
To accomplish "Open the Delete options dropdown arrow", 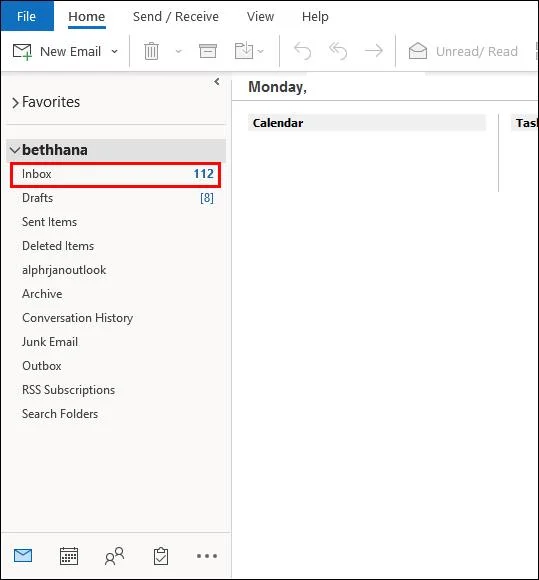I will click(179, 51).
